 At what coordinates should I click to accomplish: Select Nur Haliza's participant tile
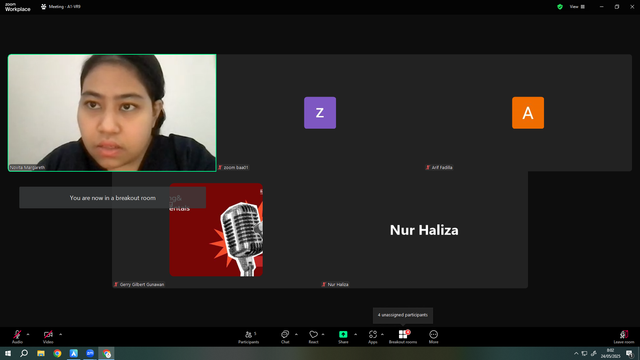click(x=424, y=230)
